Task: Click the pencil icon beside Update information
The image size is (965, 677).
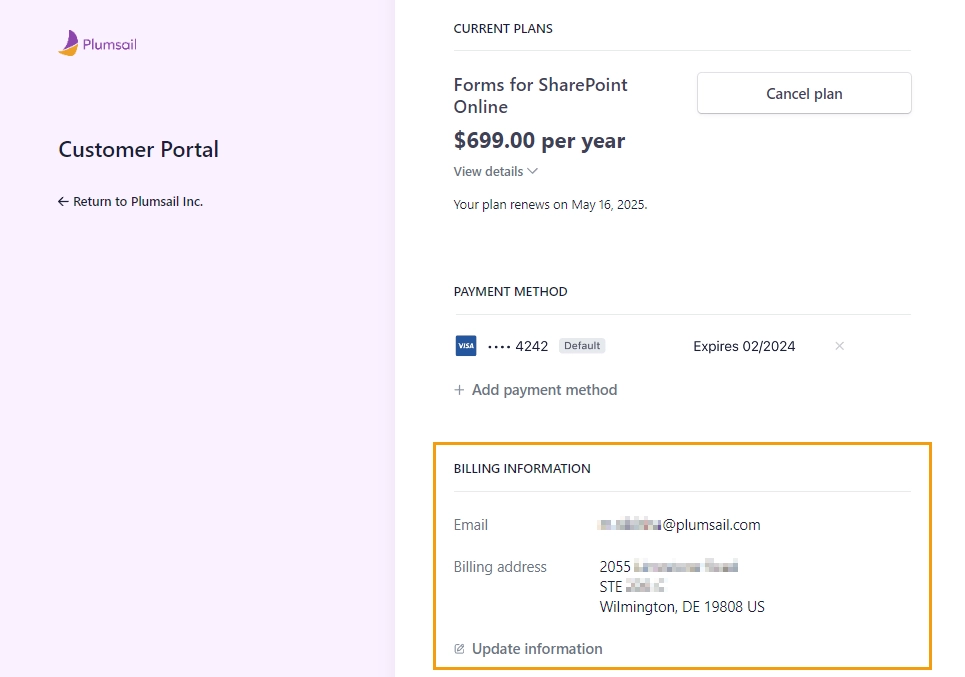Action: point(459,649)
